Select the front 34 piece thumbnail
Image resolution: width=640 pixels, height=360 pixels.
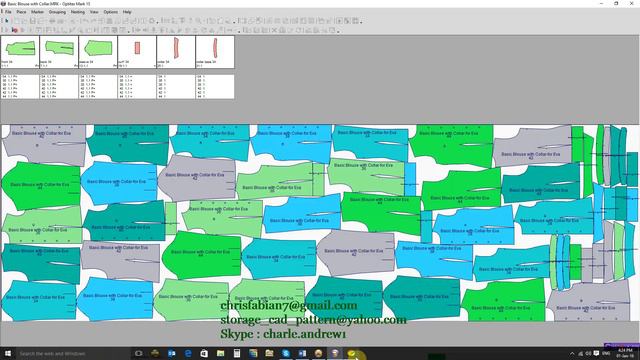point(20,52)
